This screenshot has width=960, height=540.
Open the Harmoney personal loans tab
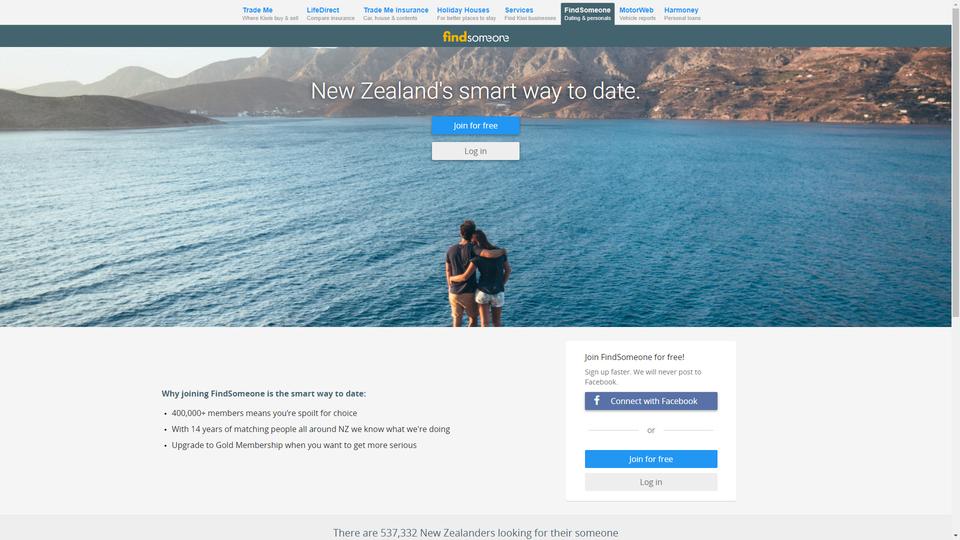click(x=682, y=13)
